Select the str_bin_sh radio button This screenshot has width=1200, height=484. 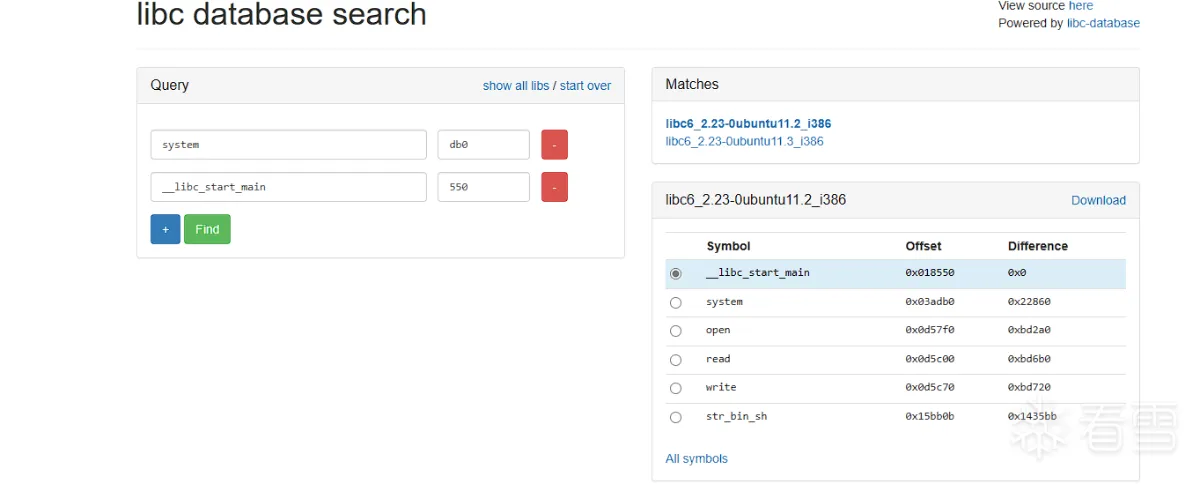pyautogui.click(x=676, y=417)
